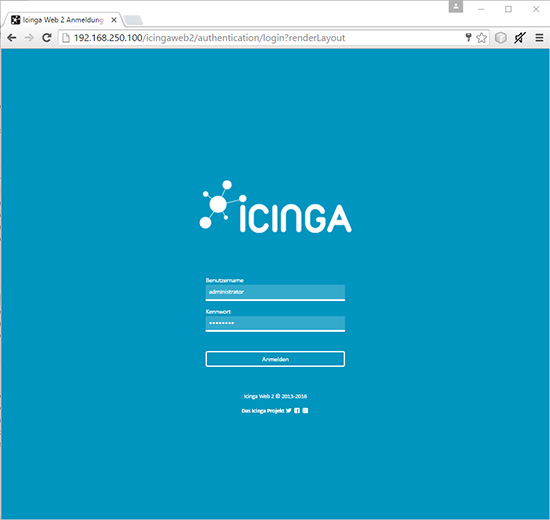The height and width of the screenshot is (520, 550).
Task: Click the browser back arrow
Action: click(x=12, y=38)
